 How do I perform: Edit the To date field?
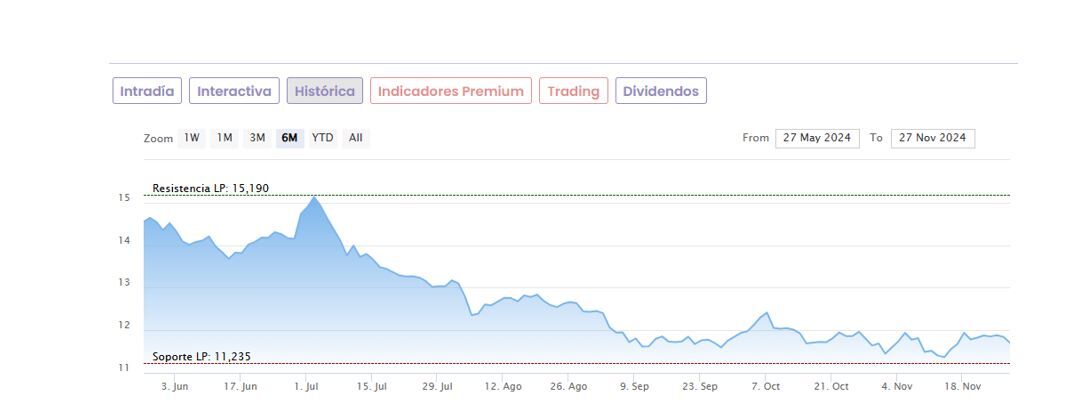coord(932,138)
